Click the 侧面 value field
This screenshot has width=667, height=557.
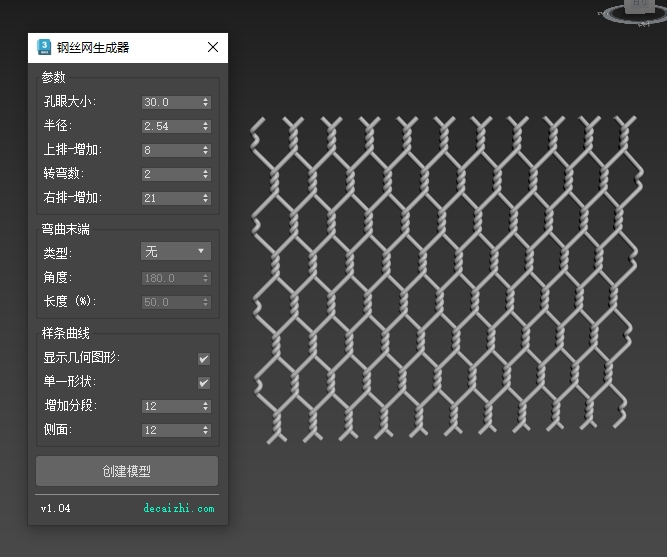170,430
